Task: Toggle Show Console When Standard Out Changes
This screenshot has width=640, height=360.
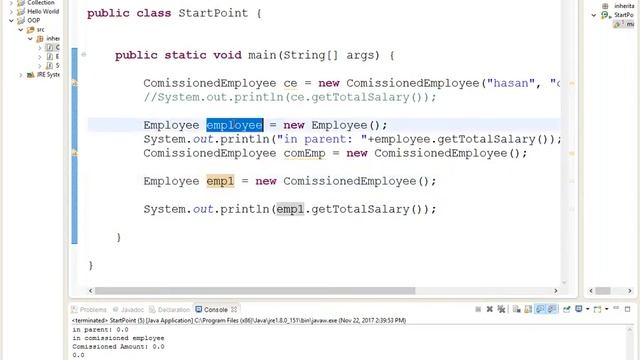Action: coord(540,309)
